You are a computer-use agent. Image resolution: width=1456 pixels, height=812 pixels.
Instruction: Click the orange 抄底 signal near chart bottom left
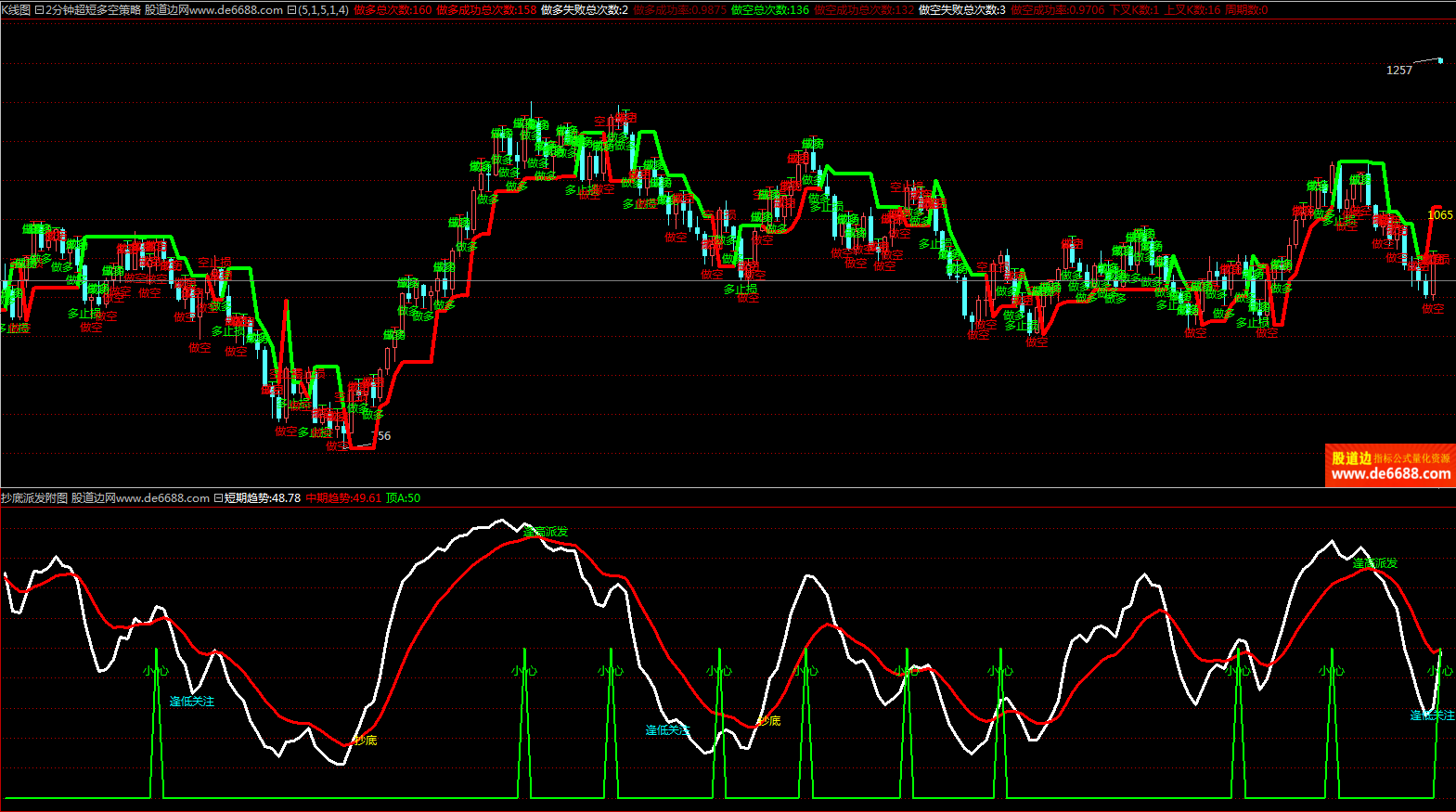[x=365, y=741]
